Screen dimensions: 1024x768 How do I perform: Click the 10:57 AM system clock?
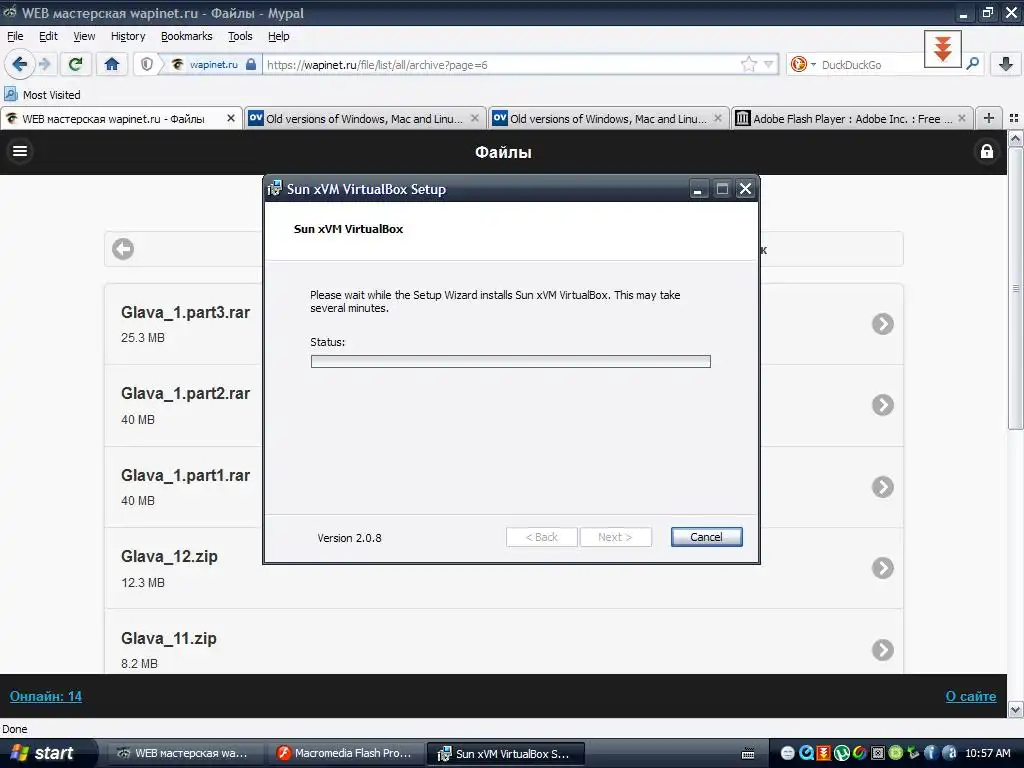(987, 753)
